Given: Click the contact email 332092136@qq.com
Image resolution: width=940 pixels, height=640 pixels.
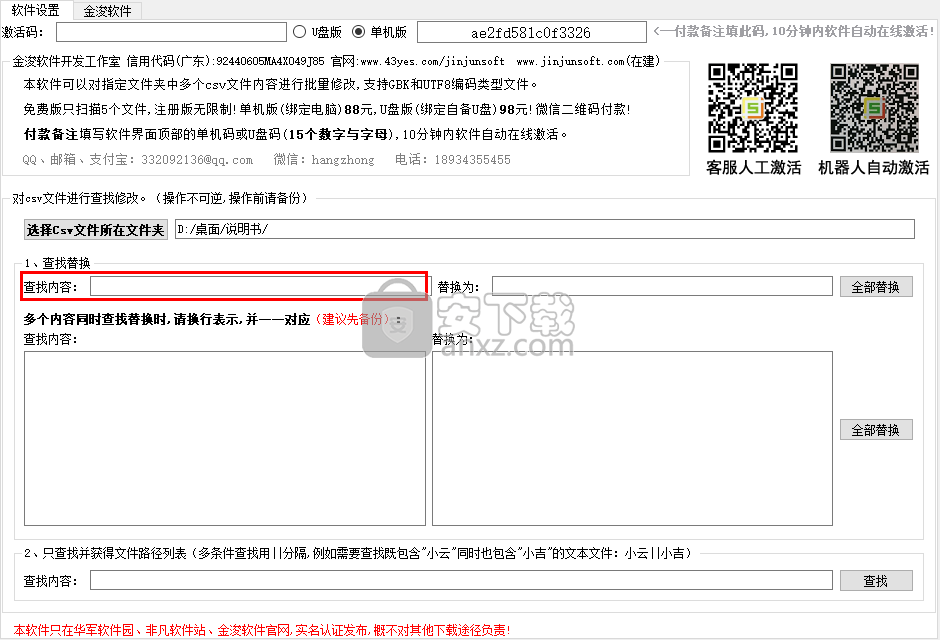Looking at the screenshot, I should click(197, 160).
